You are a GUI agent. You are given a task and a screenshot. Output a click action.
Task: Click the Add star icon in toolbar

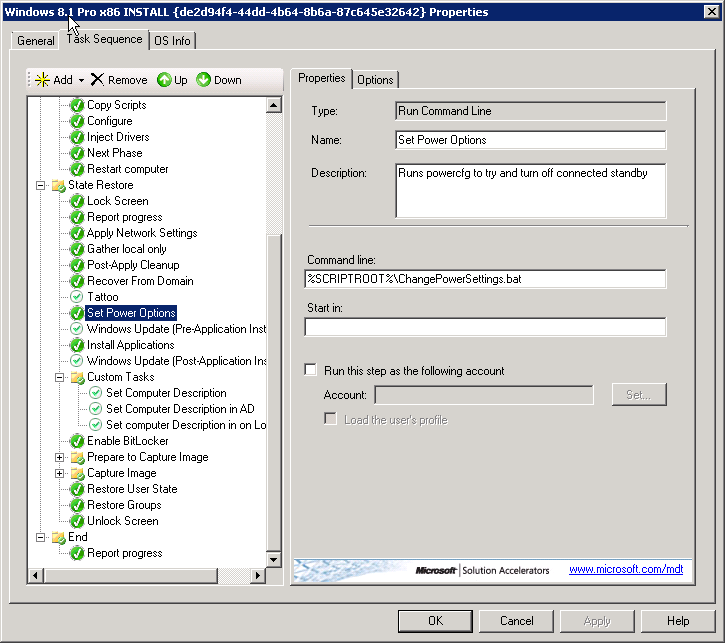coord(42,80)
